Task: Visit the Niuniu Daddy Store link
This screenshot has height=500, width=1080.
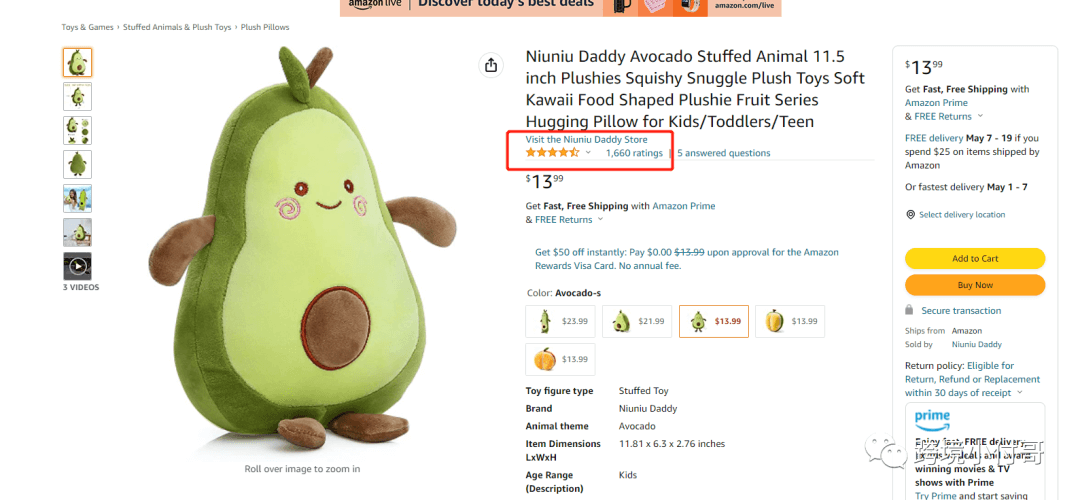Action: 587,139
